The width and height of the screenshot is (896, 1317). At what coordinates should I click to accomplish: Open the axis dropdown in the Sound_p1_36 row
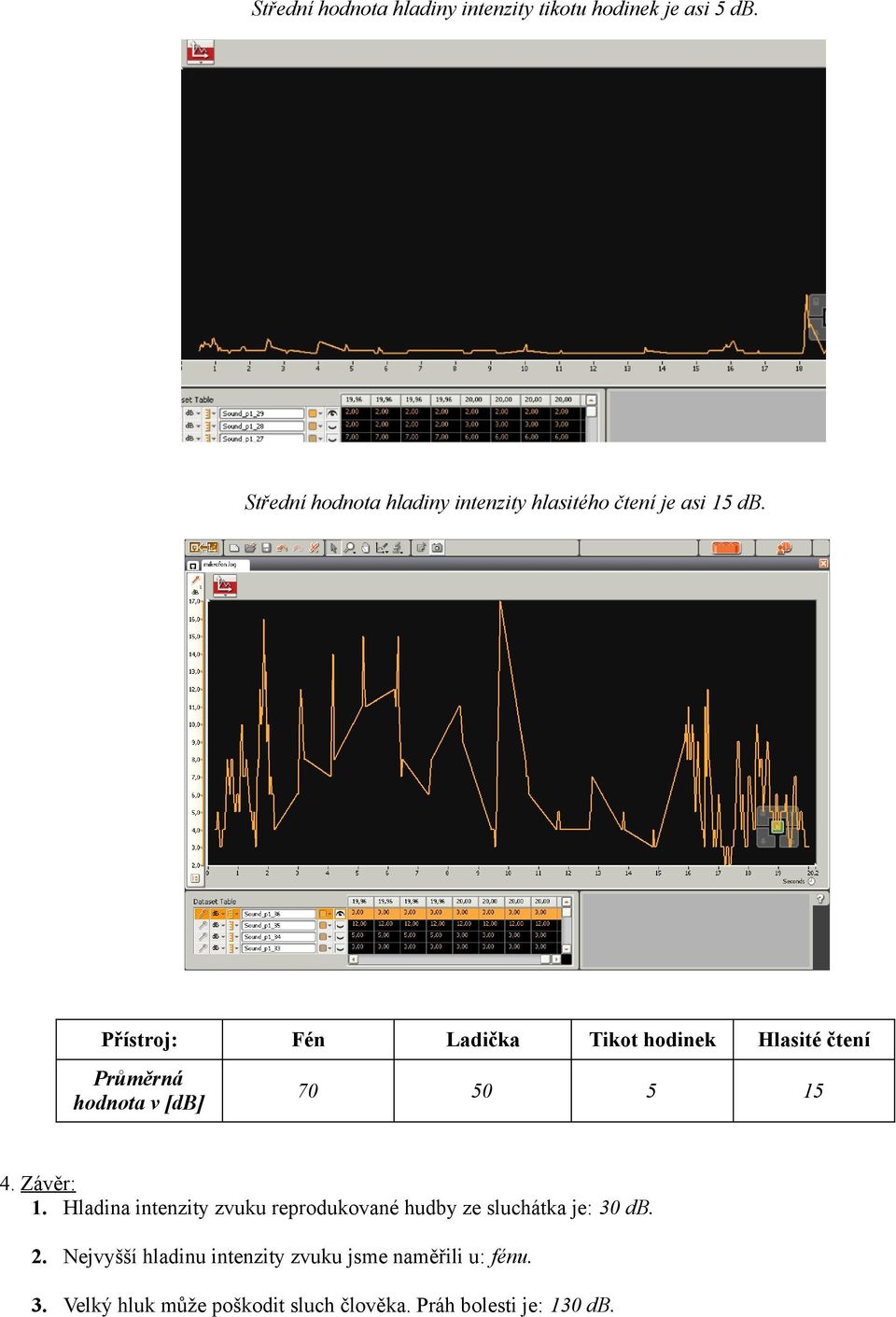tap(233, 914)
